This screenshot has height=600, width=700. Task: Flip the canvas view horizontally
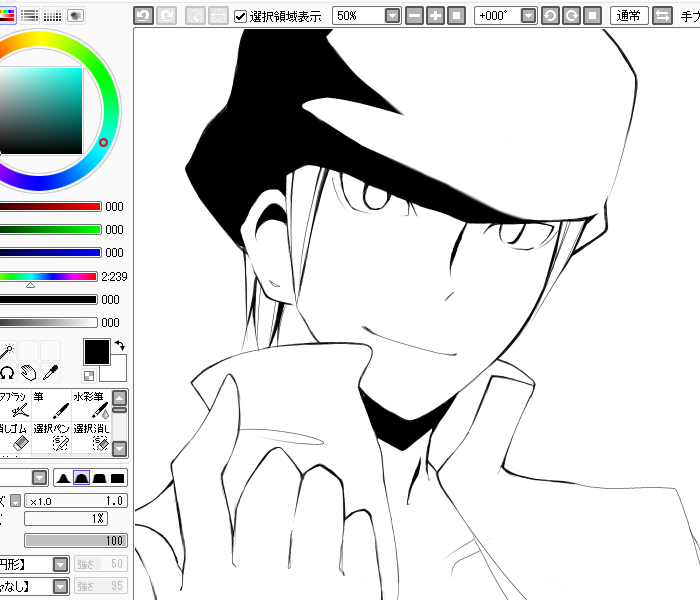pyautogui.click(x=662, y=16)
